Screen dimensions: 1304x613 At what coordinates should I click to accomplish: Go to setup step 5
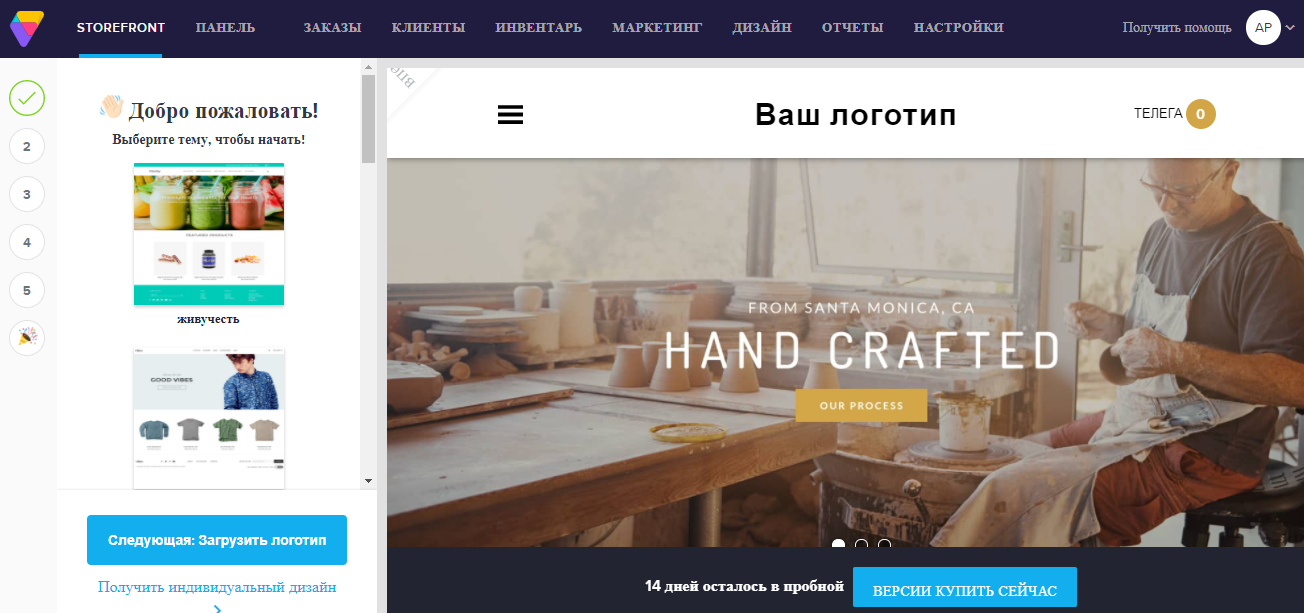(27, 290)
